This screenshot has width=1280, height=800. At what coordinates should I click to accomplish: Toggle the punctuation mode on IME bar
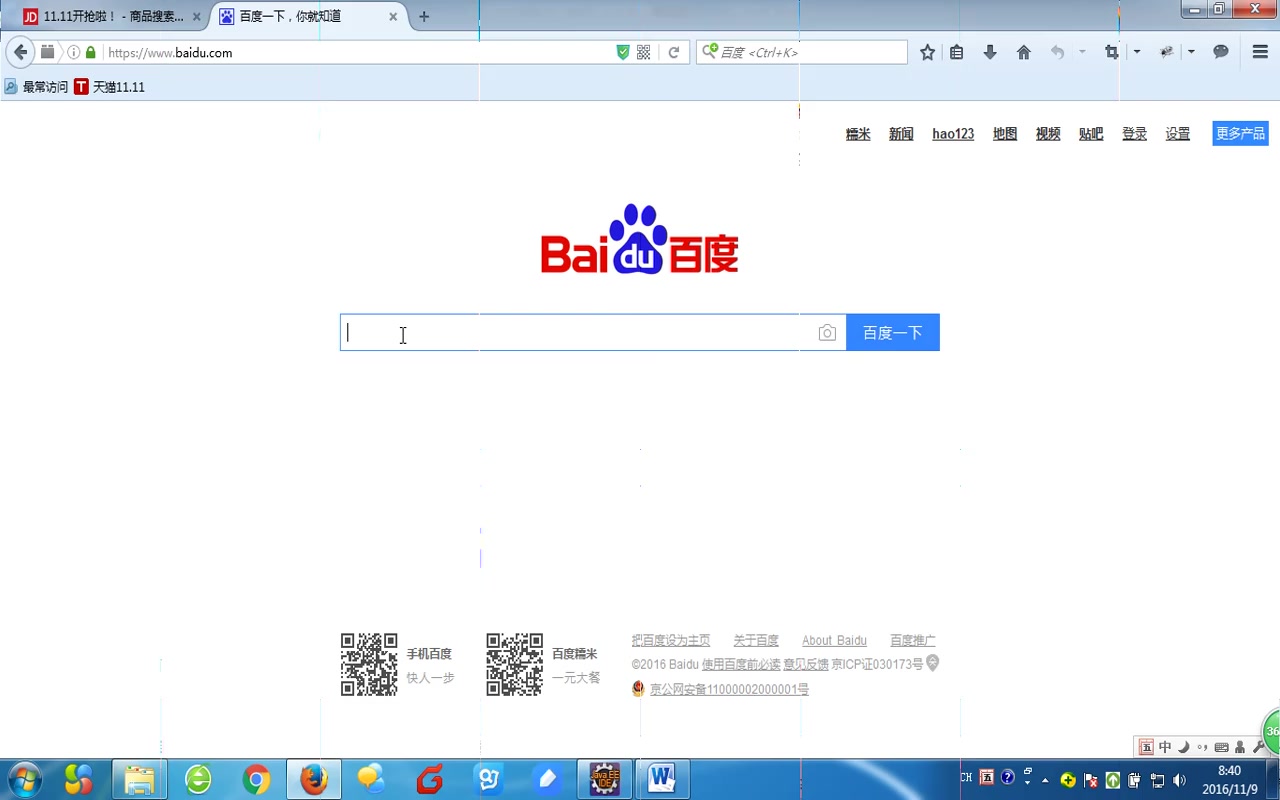[1202, 747]
